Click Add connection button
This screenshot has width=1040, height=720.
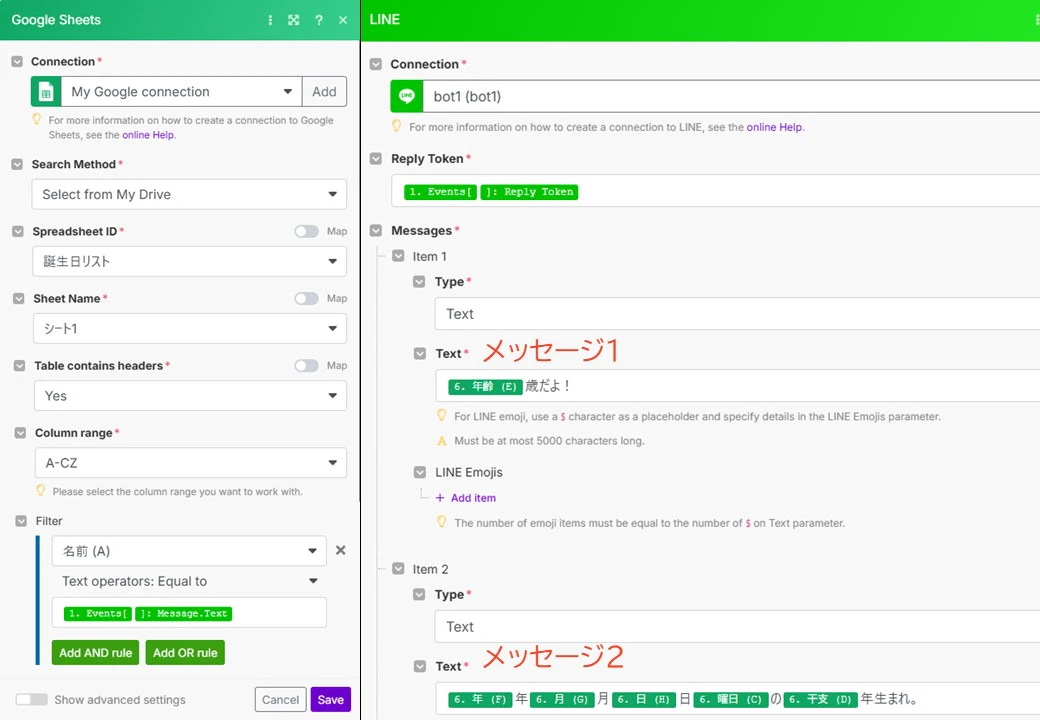point(324,91)
